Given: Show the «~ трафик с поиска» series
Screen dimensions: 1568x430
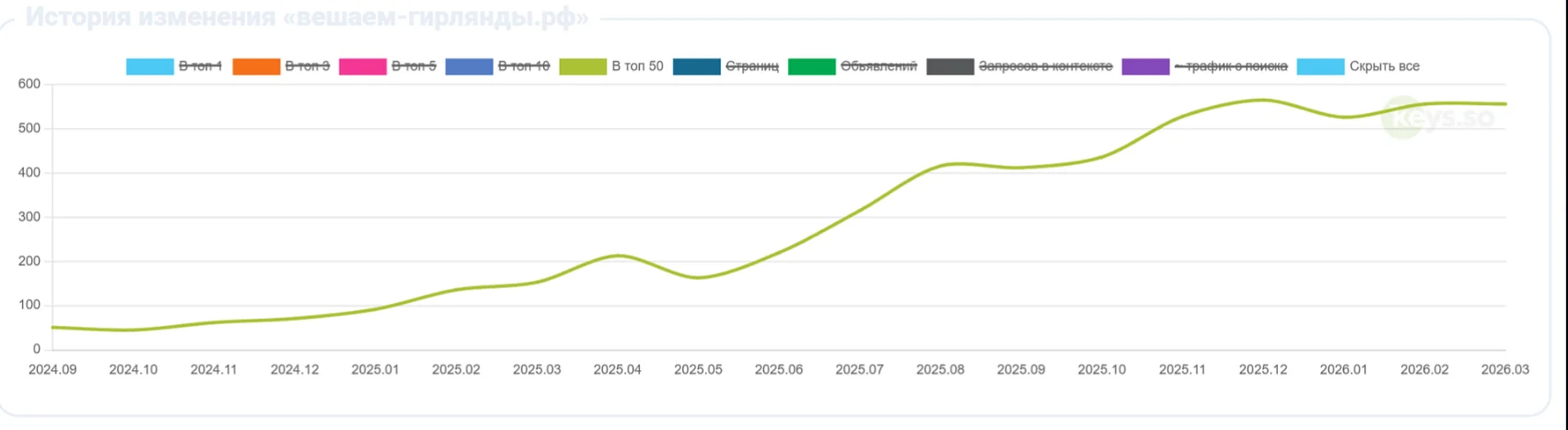Looking at the screenshot, I should [x=1230, y=66].
